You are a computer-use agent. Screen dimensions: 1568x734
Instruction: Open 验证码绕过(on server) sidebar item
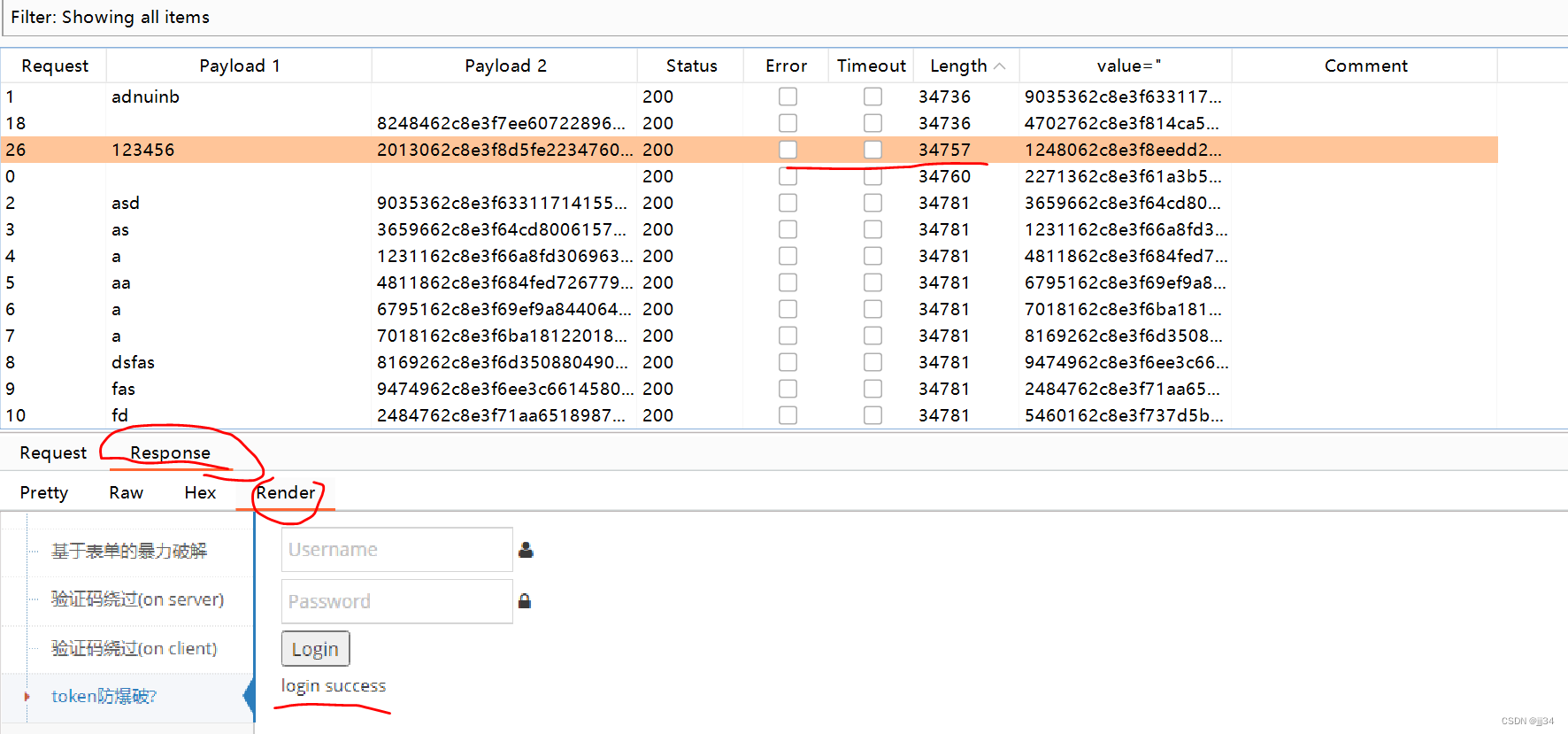tap(137, 599)
